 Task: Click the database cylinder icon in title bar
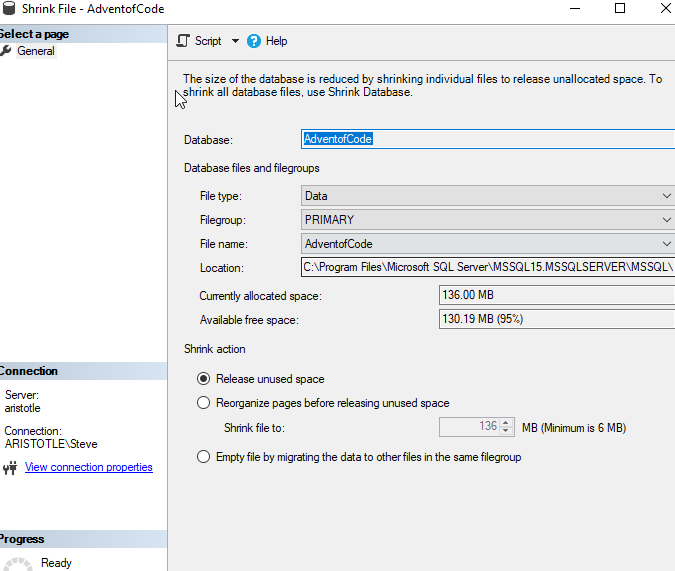coord(9,8)
